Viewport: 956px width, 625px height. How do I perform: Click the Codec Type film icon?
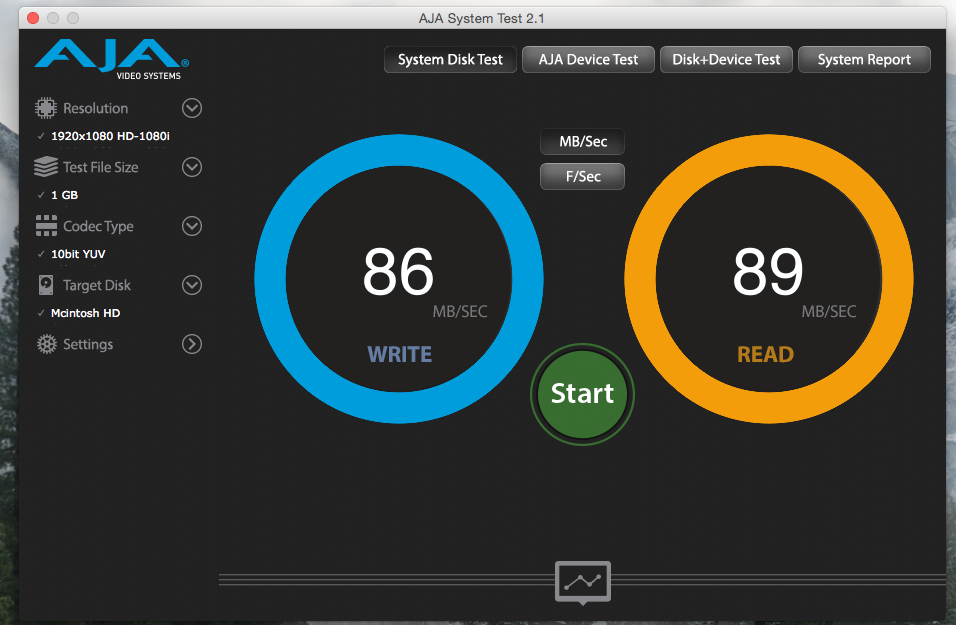coord(46,226)
